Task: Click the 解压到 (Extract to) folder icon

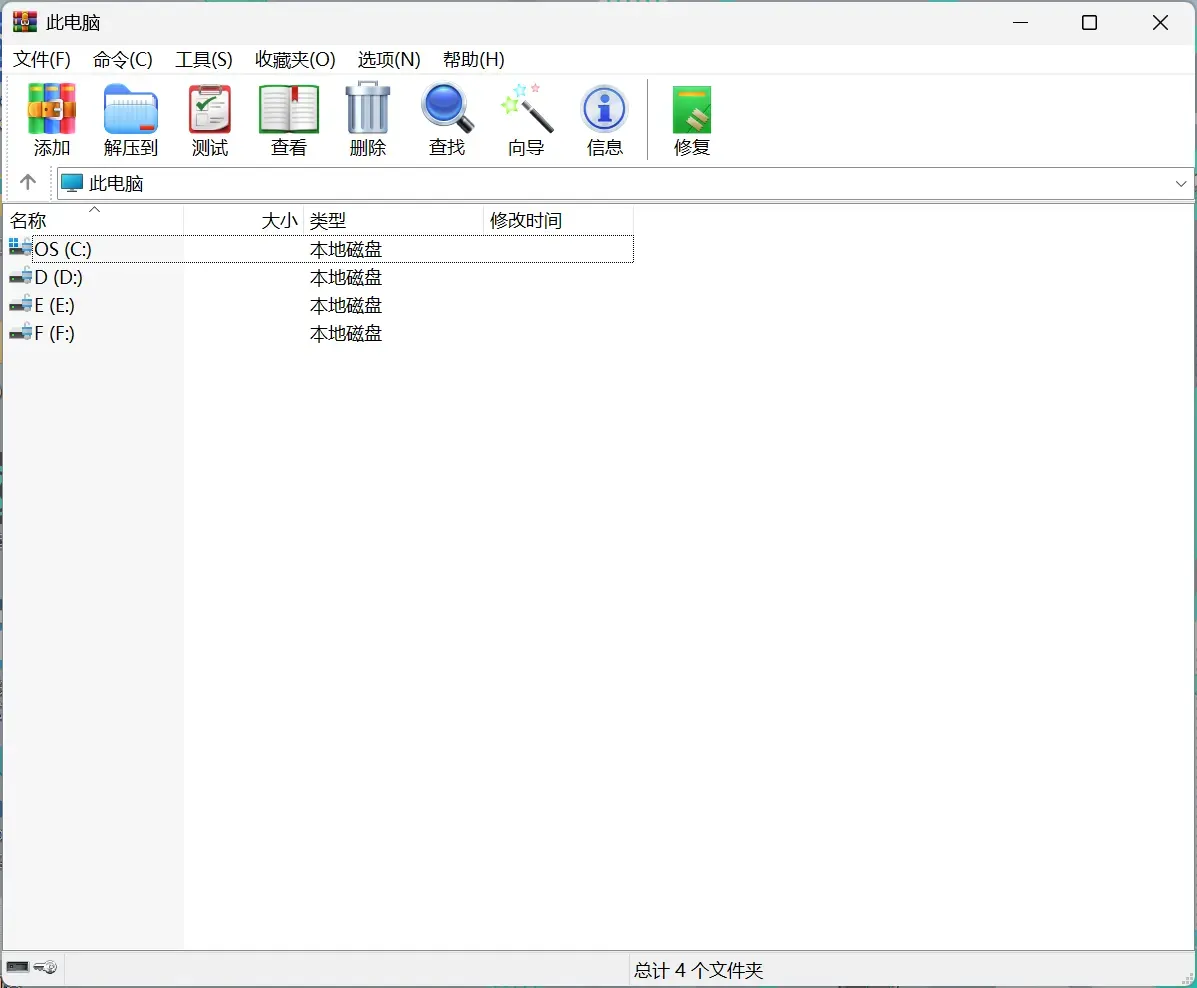Action: (x=131, y=109)
